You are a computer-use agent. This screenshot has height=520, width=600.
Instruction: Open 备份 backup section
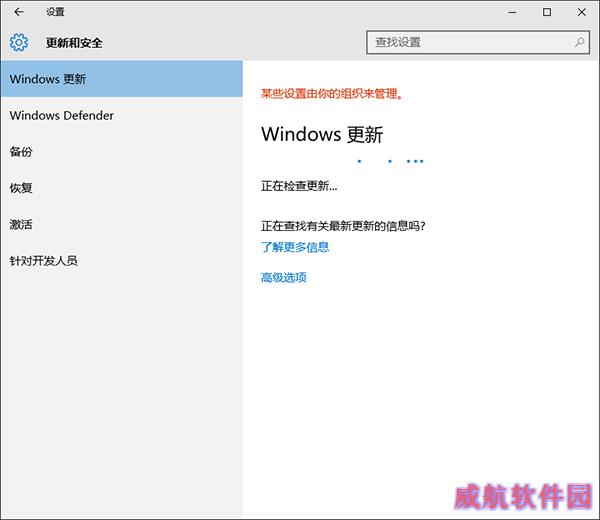(122, 152)
